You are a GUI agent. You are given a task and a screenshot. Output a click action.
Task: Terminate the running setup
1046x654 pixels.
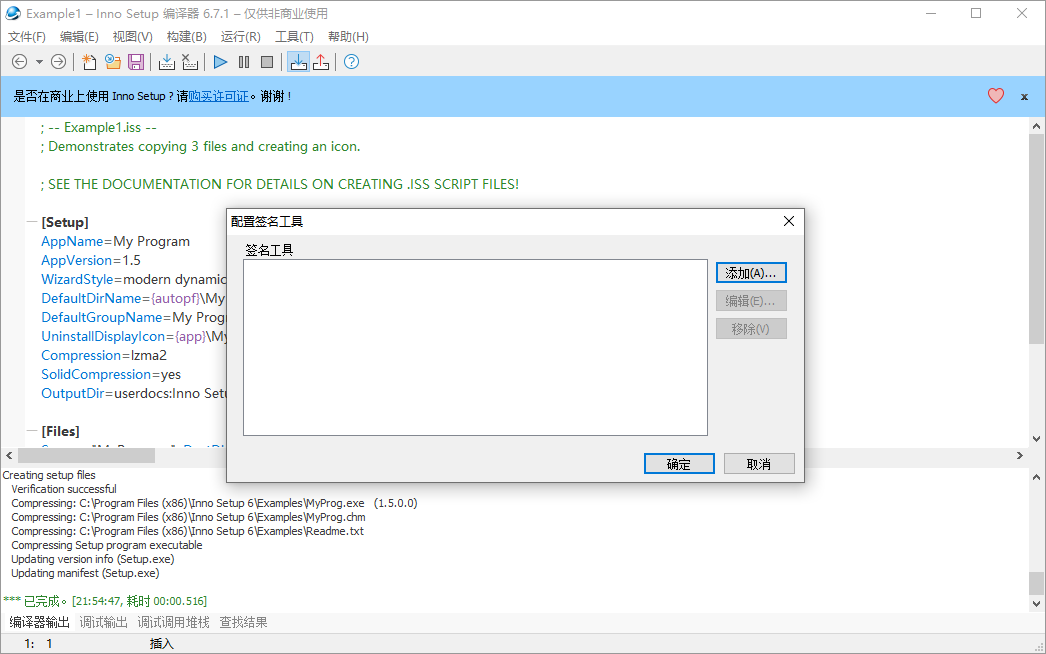click(267, 61)
